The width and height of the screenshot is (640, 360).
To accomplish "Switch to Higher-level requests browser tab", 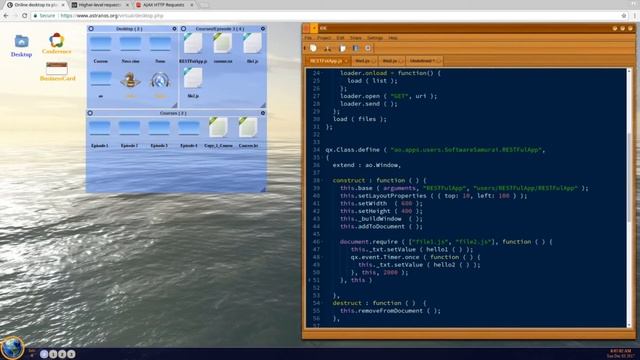I will (100, 5).
